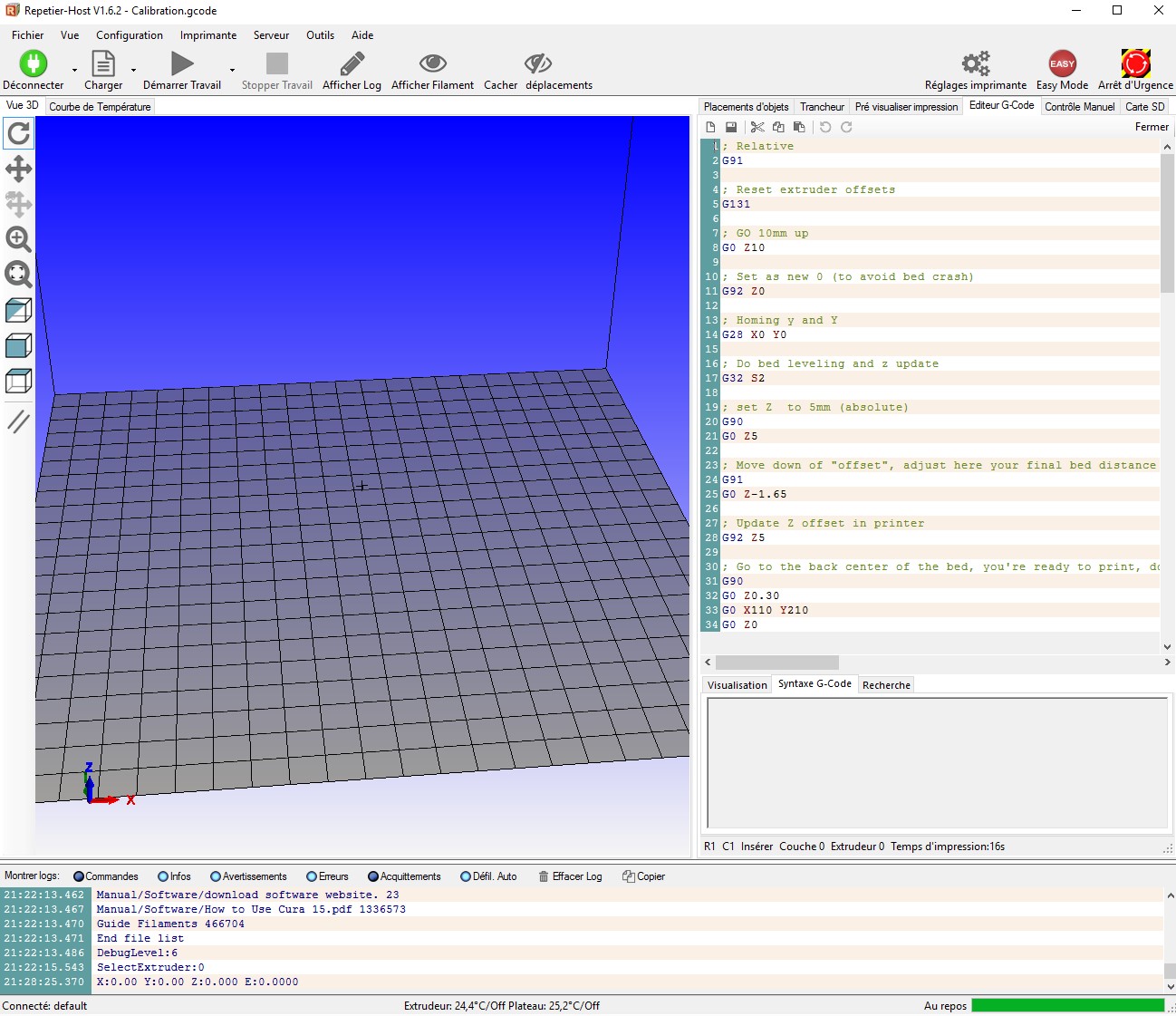Click the Déconnecter power icon

[34, 63]
